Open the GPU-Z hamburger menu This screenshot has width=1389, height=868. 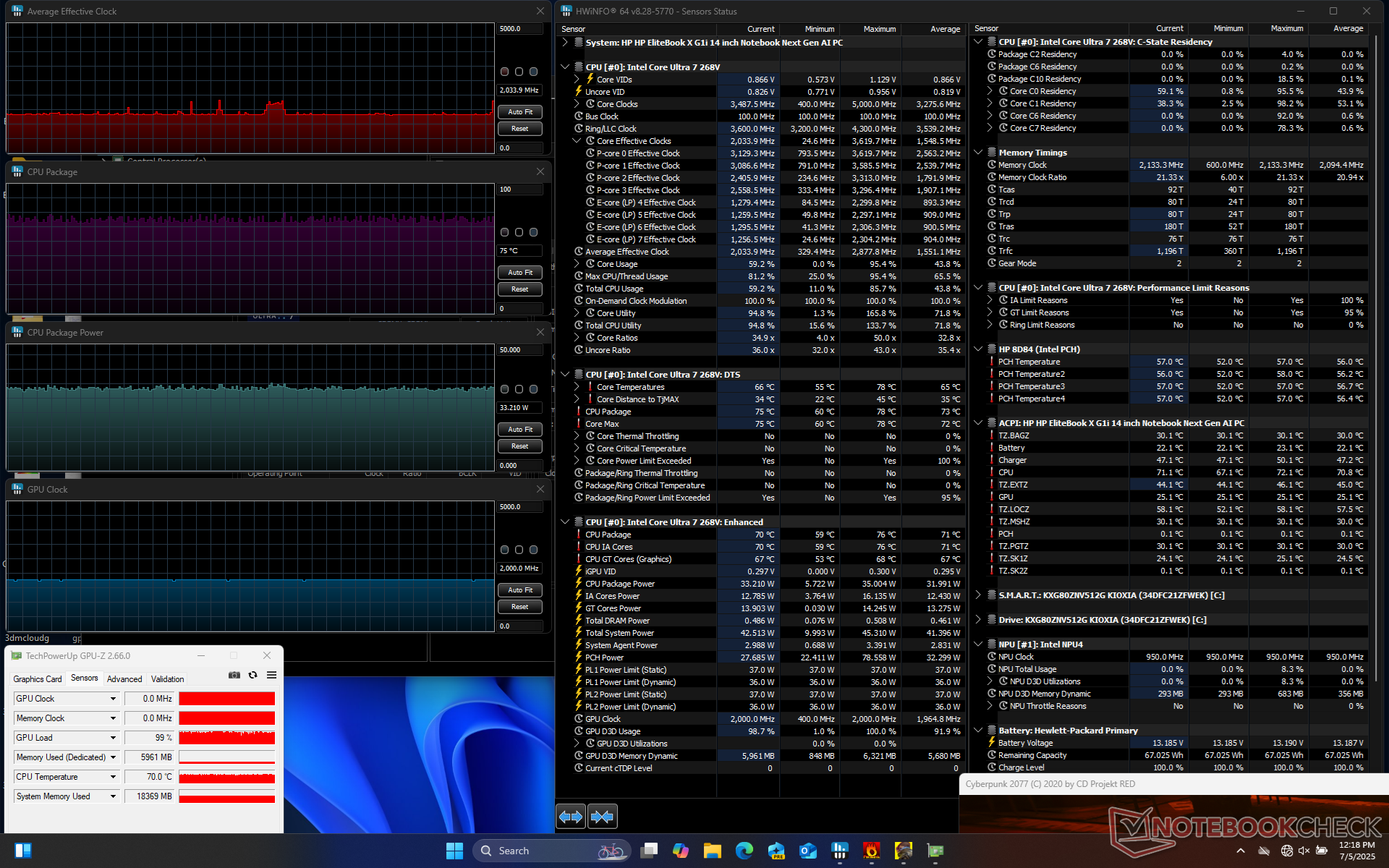[x=271, y=675]
